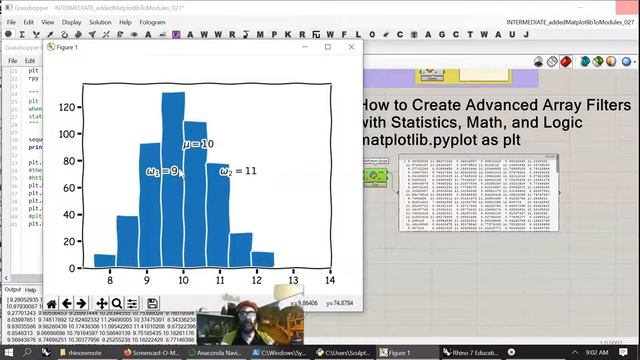Image resolution: width=640 pixels, height=360 pixels.
Task: Click the teal selected-only preview icon
Action: [585, 62]
